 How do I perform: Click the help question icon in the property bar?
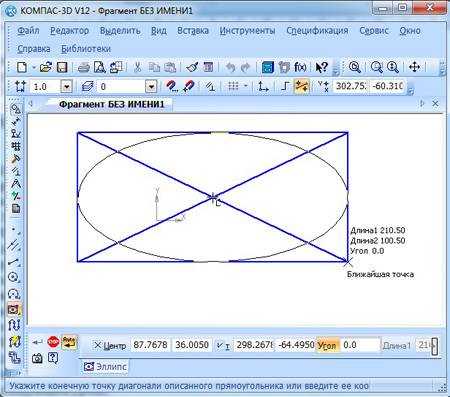tap(53, 358)
